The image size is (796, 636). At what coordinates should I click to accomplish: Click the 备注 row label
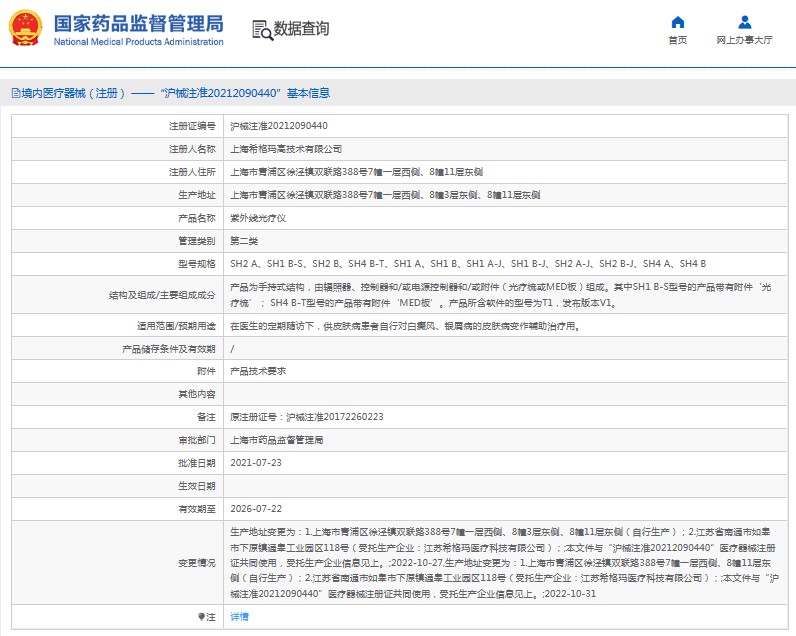[x=207, y=417]
